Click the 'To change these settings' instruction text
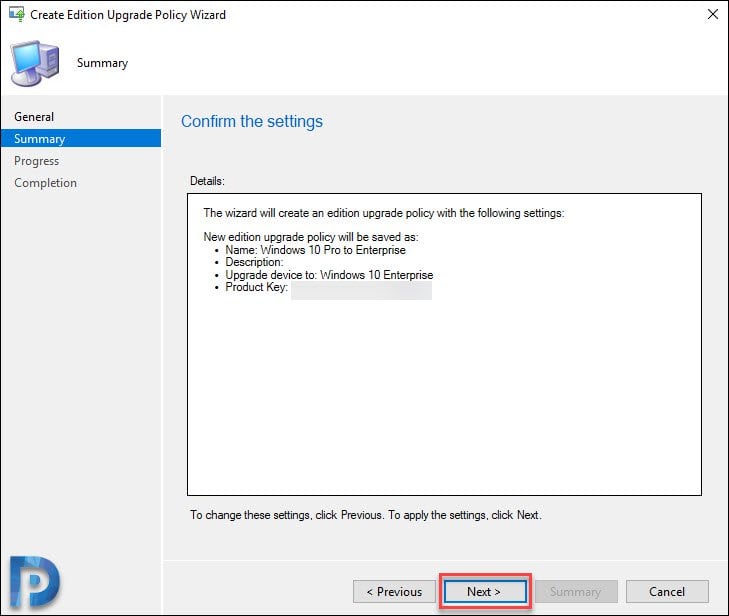Image resolution: width=729 pixels, height=616 pixels. 365,515
